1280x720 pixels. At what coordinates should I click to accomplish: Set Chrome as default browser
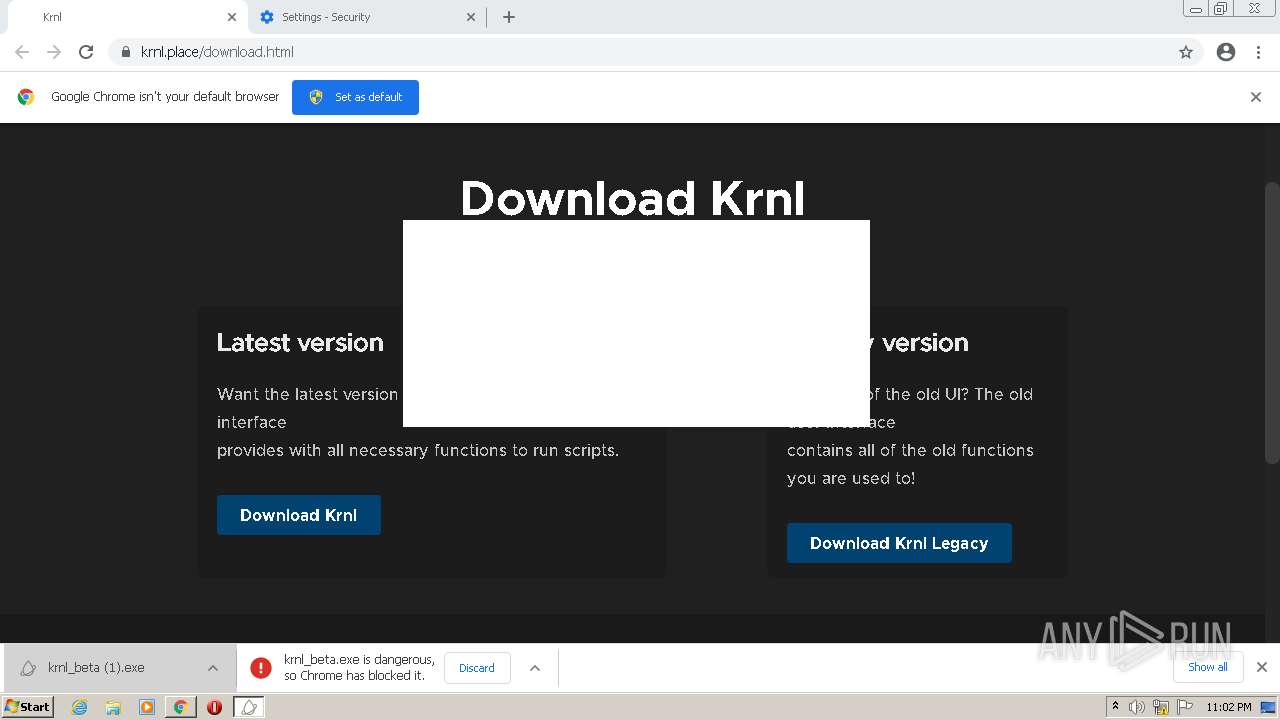click(x=355, y=97)
